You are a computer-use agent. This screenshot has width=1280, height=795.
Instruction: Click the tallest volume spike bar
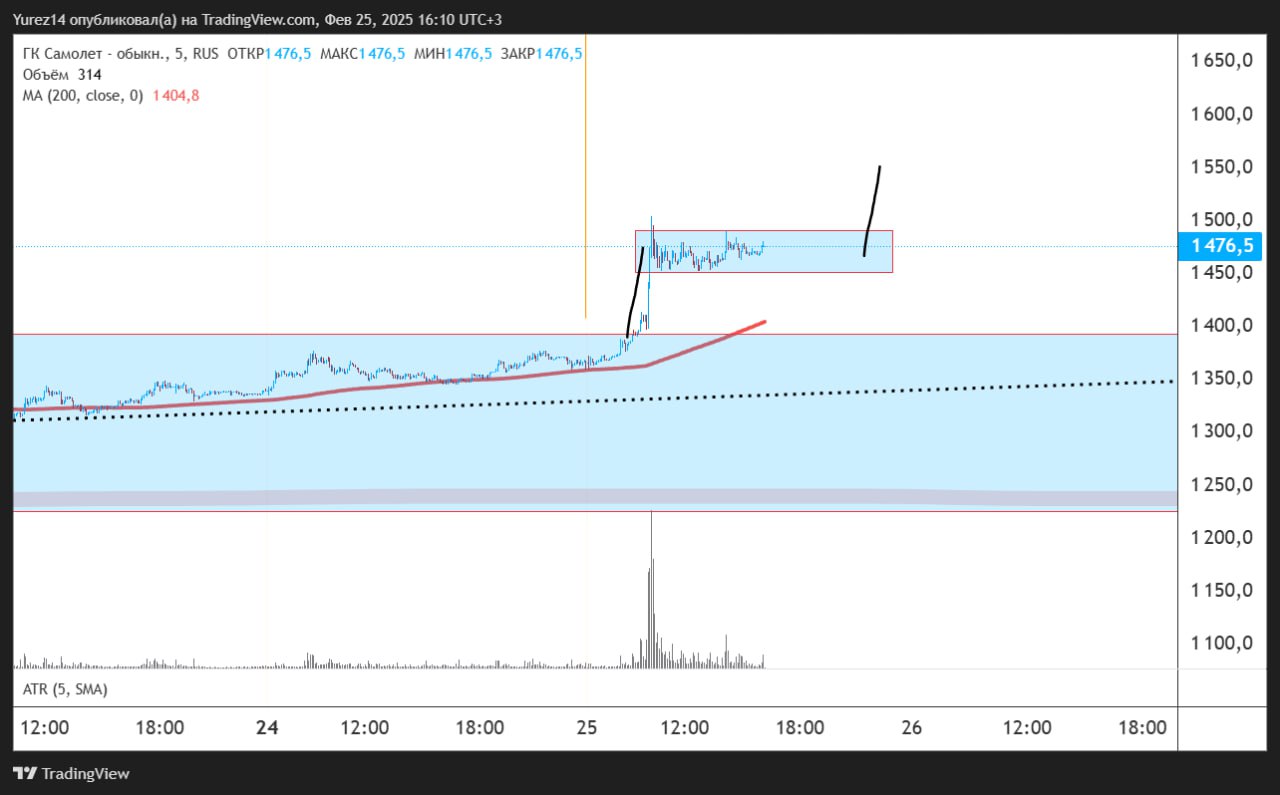(651, 590)
